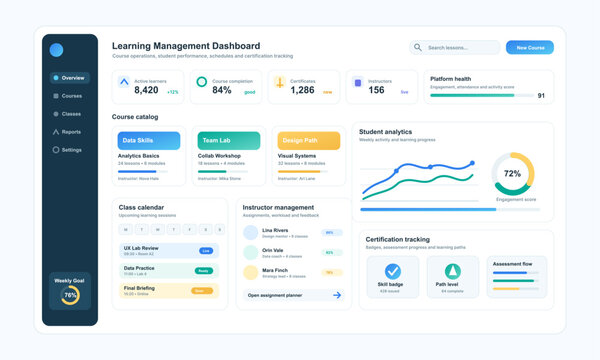The image size is (600, 360).
Task: Open the Overview menu label
Action: (x=73, y=78)
